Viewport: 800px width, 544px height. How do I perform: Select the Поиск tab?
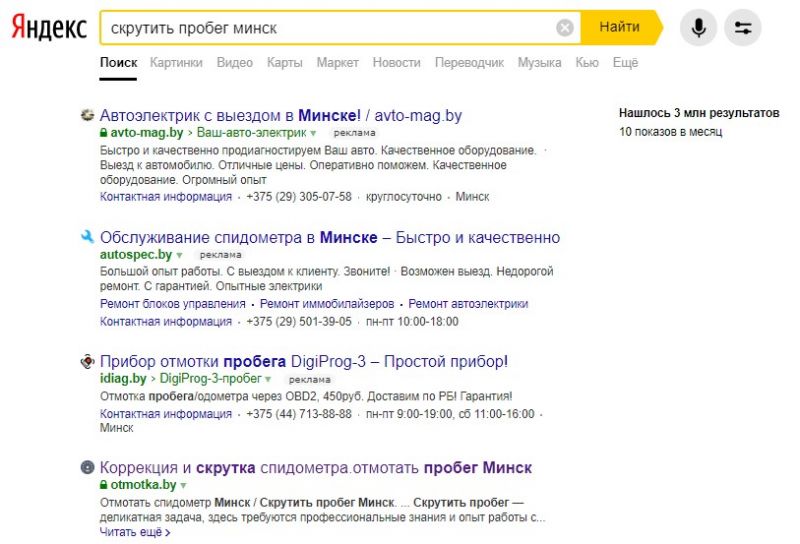pos(118,63)
